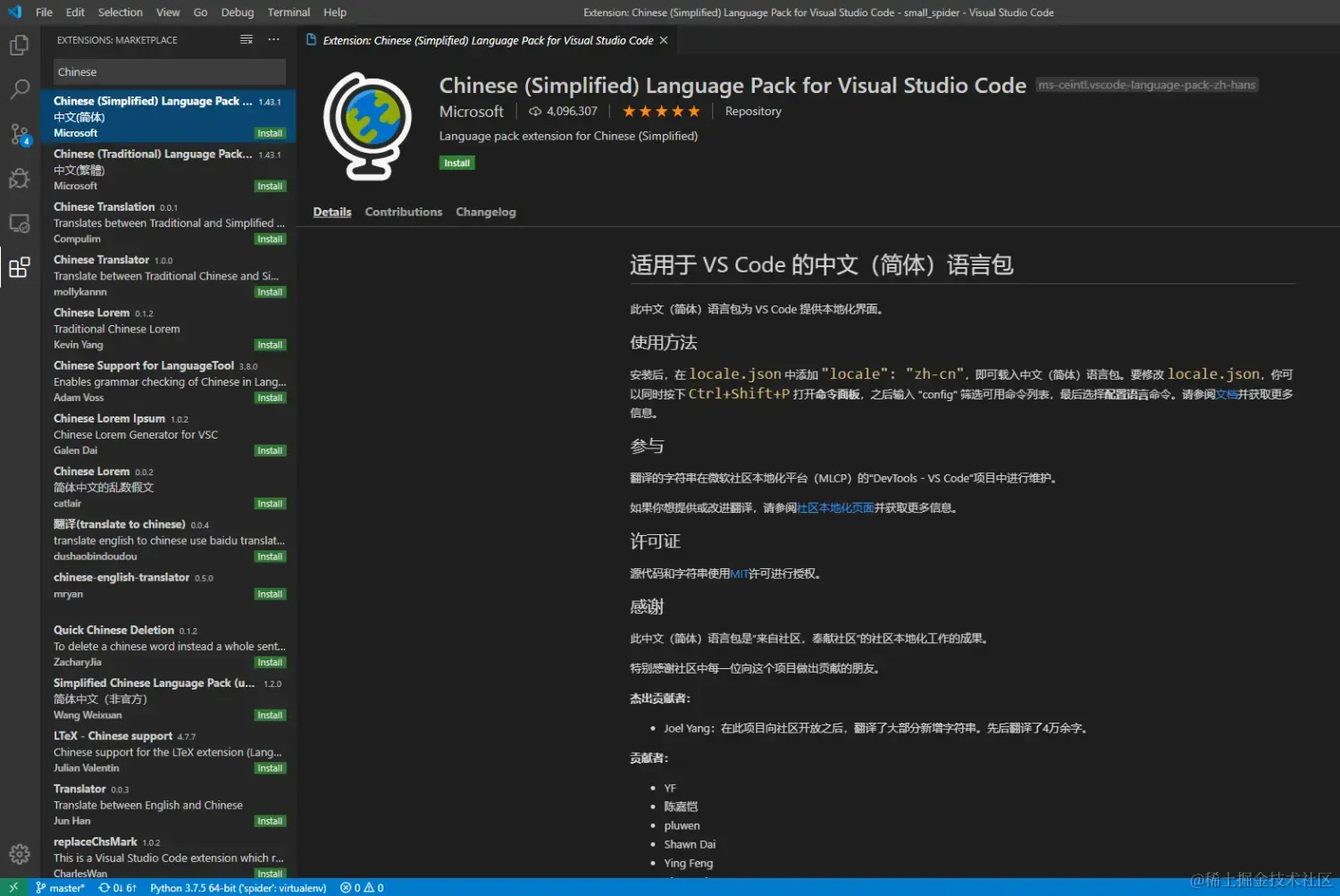Click the remote window indicator in status bar

pyautogui.click(x=13, y=888)
